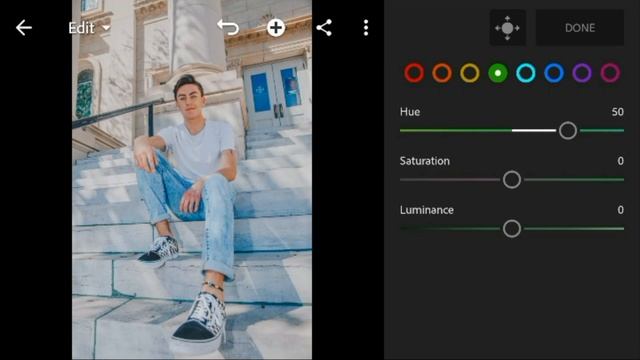Undo the last edit
640x360 pixels.
pyautogui.click(x=228, y=28)
